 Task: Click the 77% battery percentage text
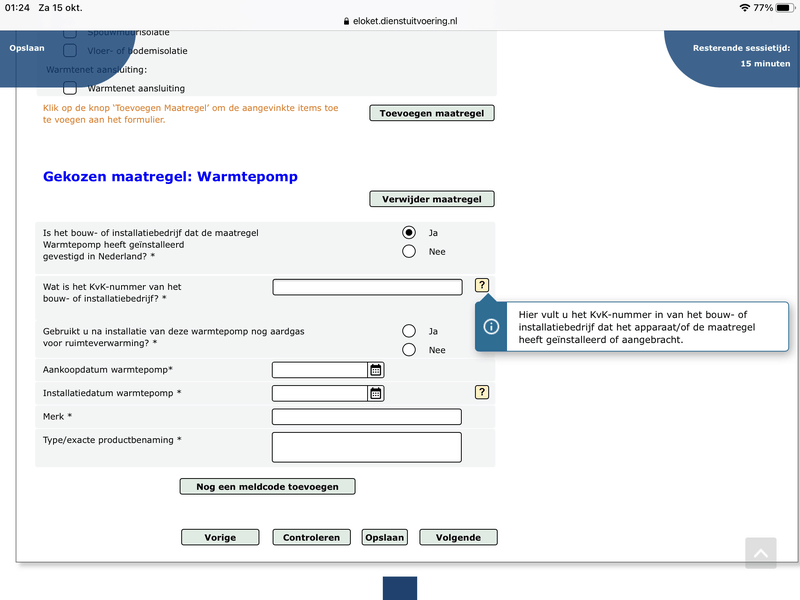[763, 8]
